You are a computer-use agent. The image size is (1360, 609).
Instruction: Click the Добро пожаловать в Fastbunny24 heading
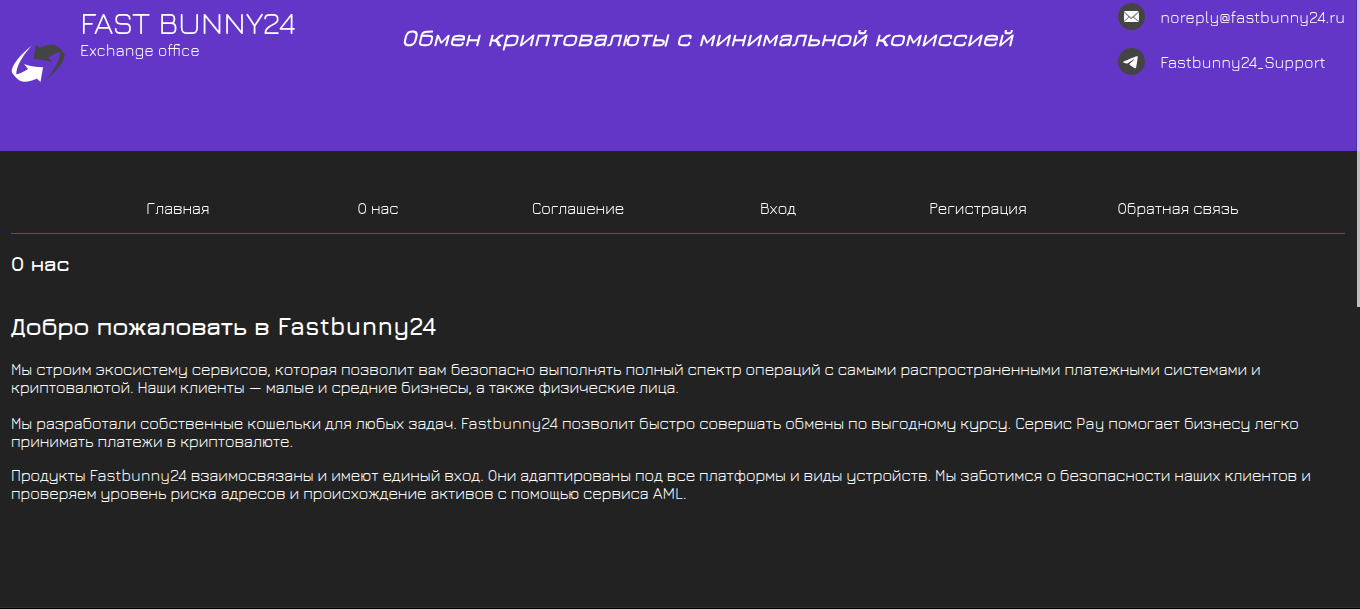pos(224,326)
